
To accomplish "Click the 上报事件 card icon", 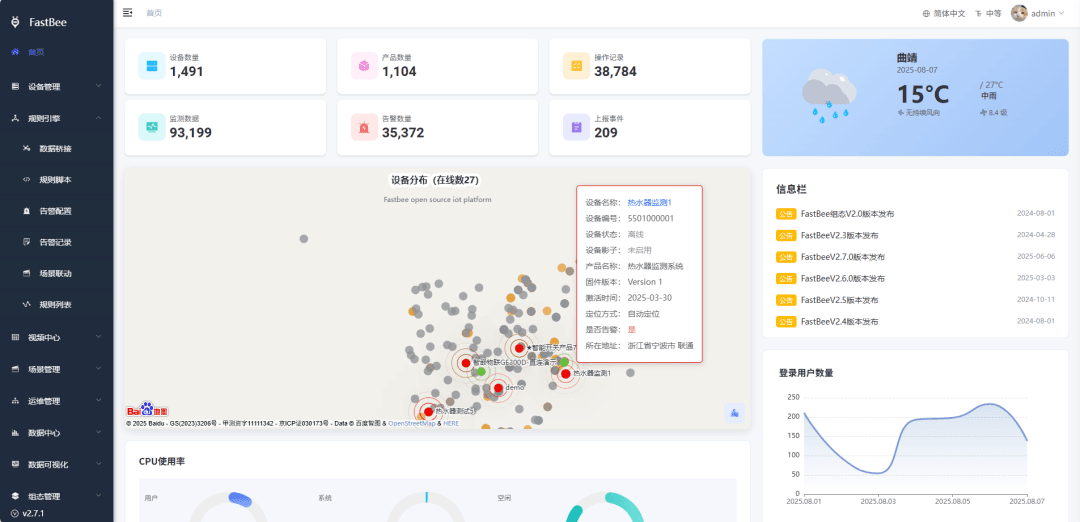I will 577,127.
